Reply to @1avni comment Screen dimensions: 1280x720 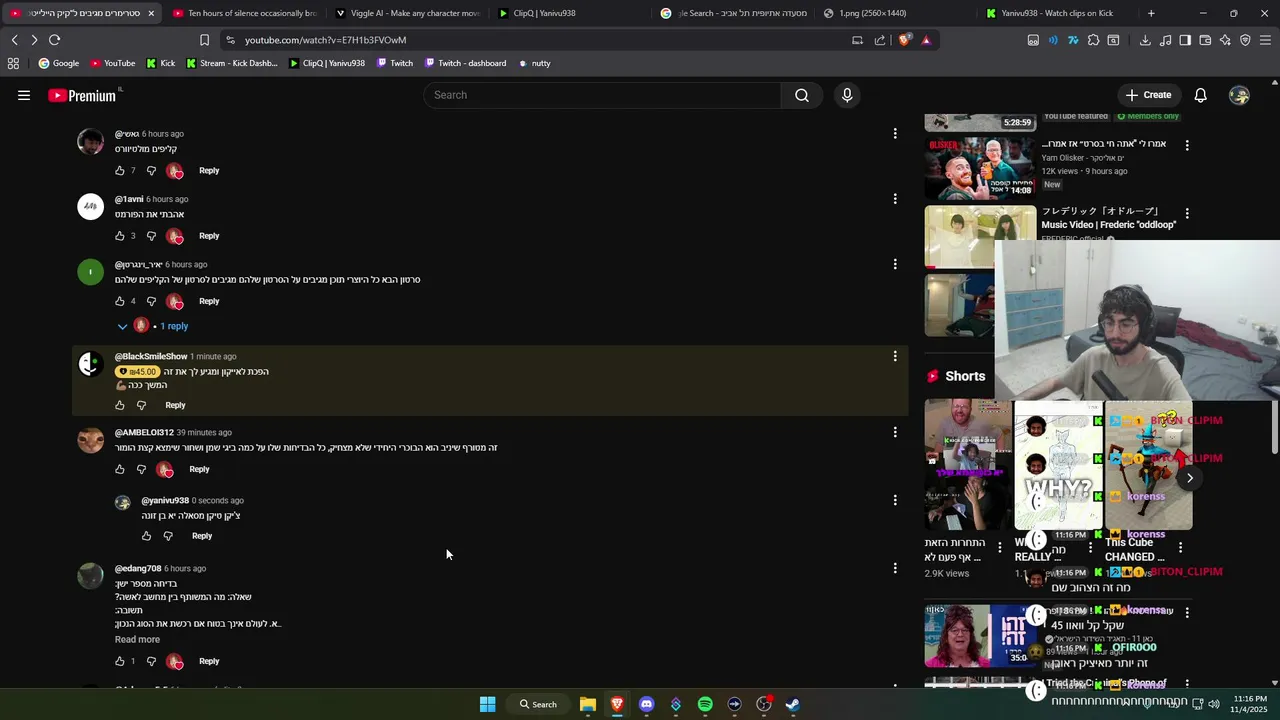point(209,236)
